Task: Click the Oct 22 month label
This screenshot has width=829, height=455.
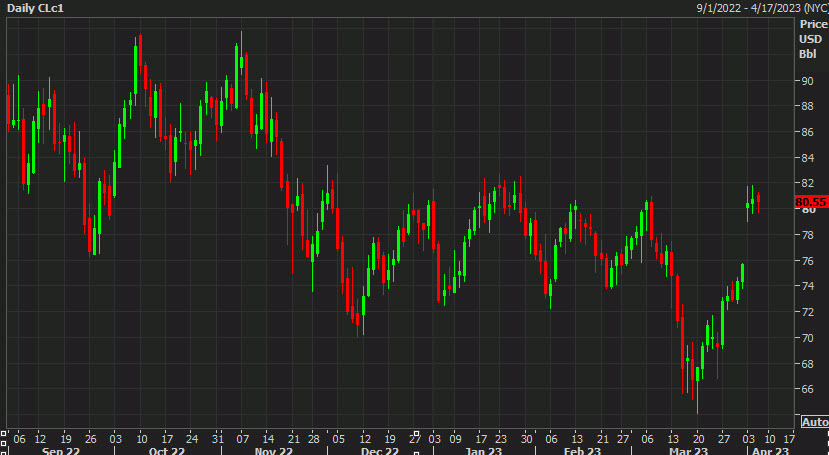Action: 166,451
